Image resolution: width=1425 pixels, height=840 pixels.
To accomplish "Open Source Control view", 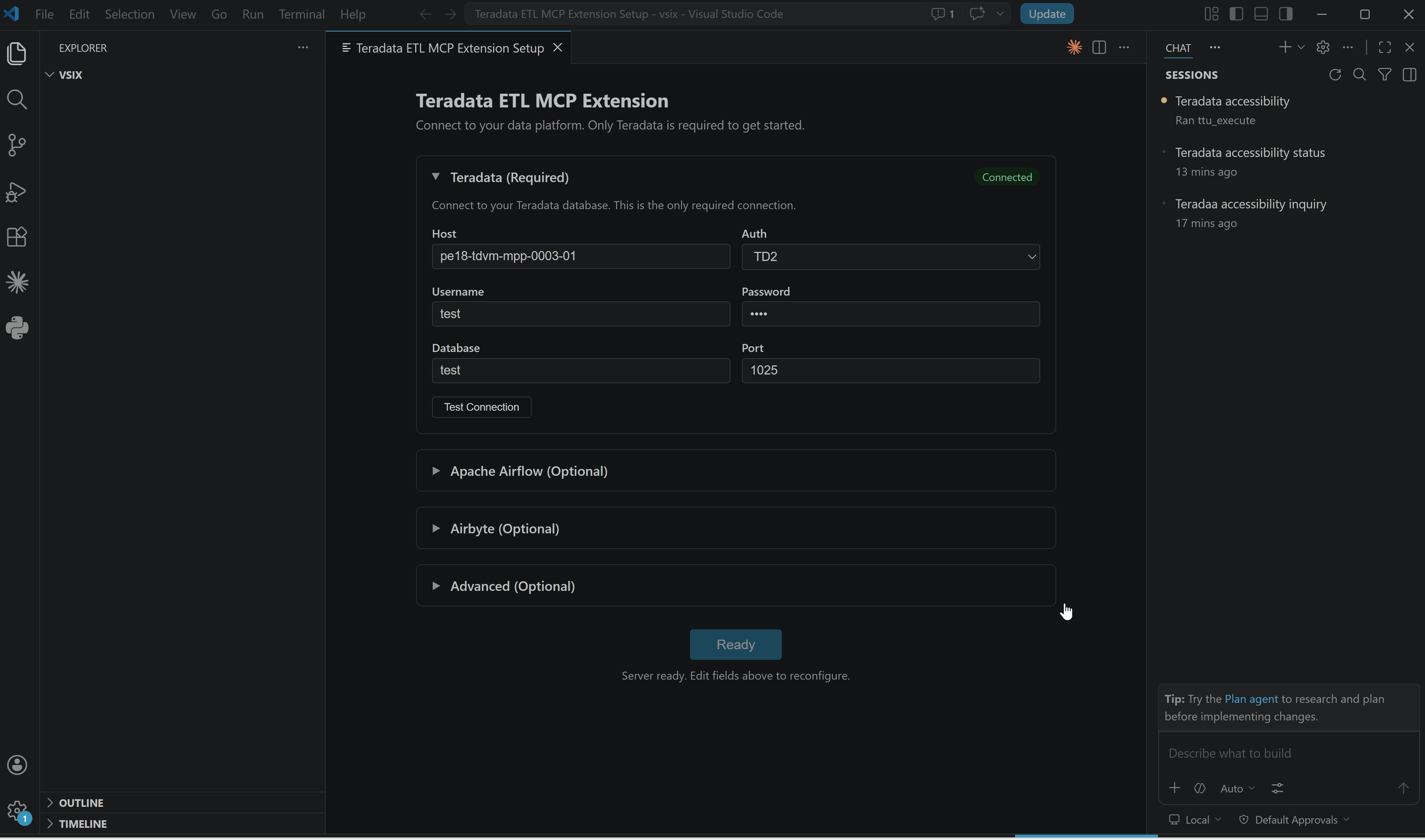I will click(17, 146).
